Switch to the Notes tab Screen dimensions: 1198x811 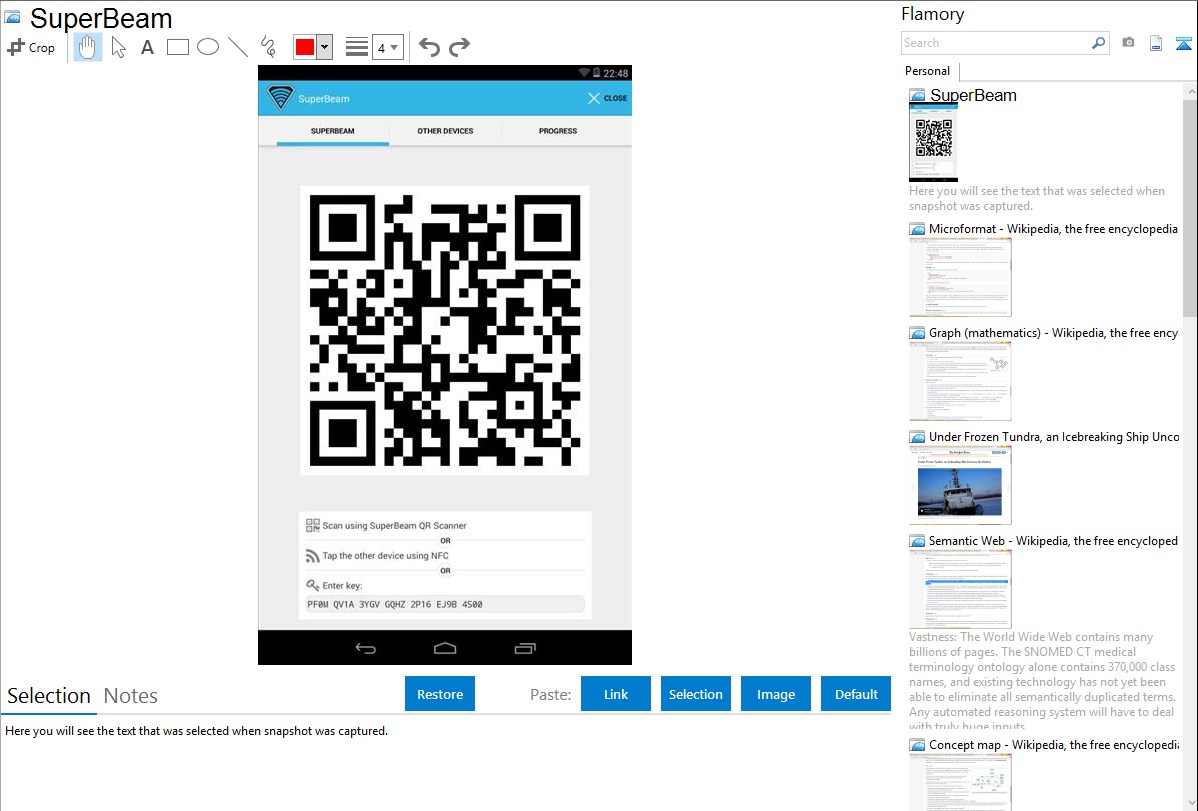[131, 696]
